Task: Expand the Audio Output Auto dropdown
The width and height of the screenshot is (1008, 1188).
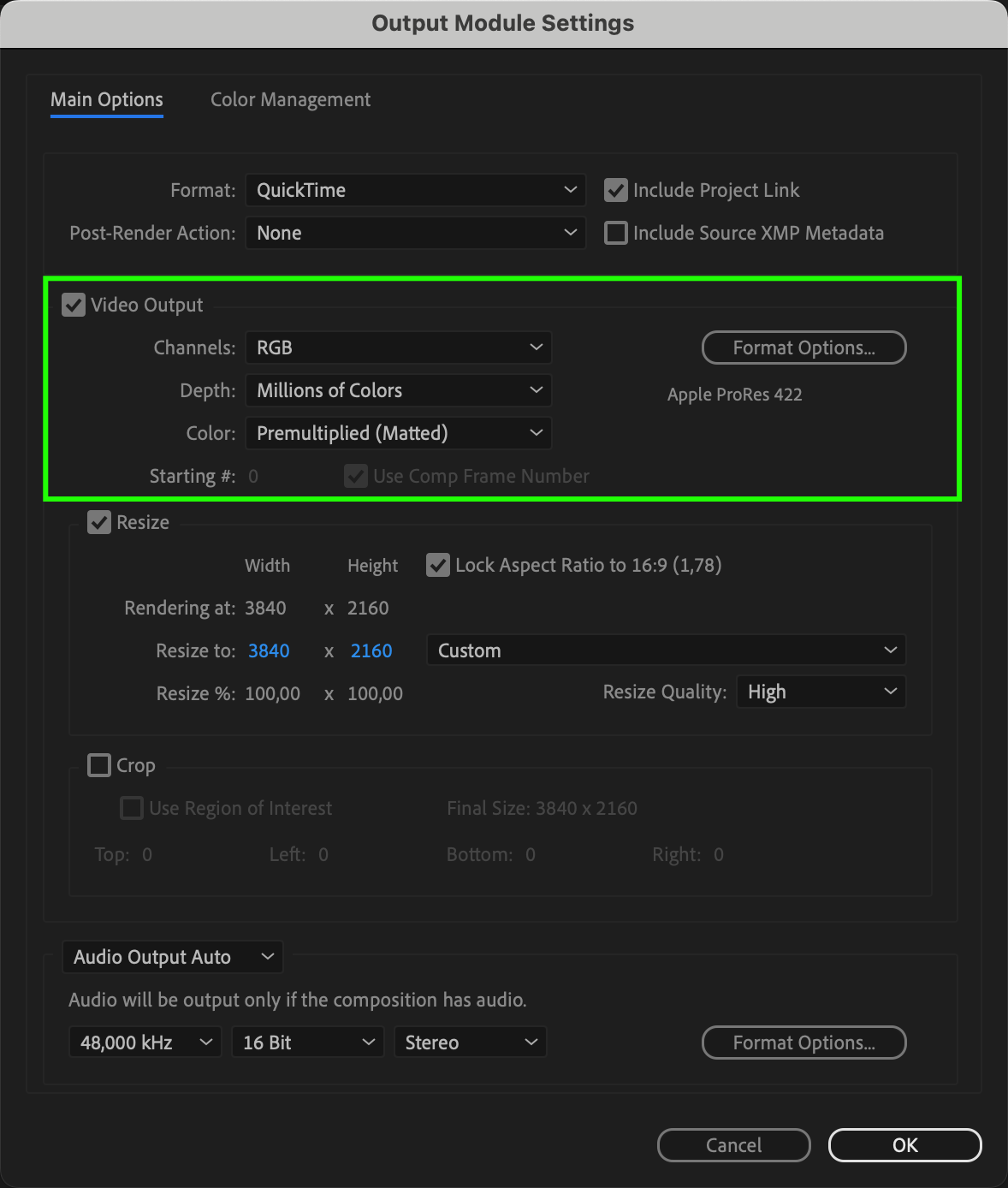Action: point(172,957)
